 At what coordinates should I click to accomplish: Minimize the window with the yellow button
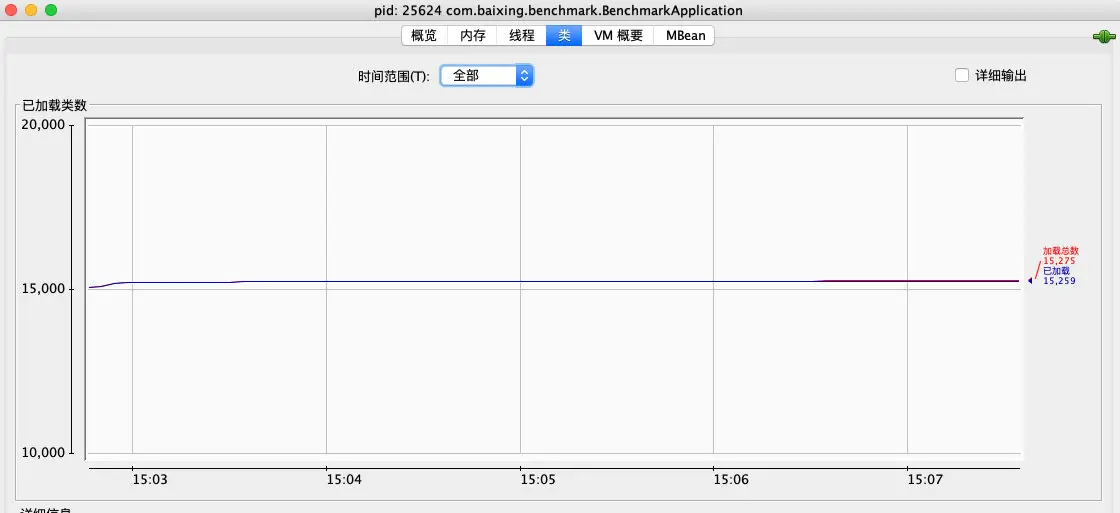coord(31,10)
